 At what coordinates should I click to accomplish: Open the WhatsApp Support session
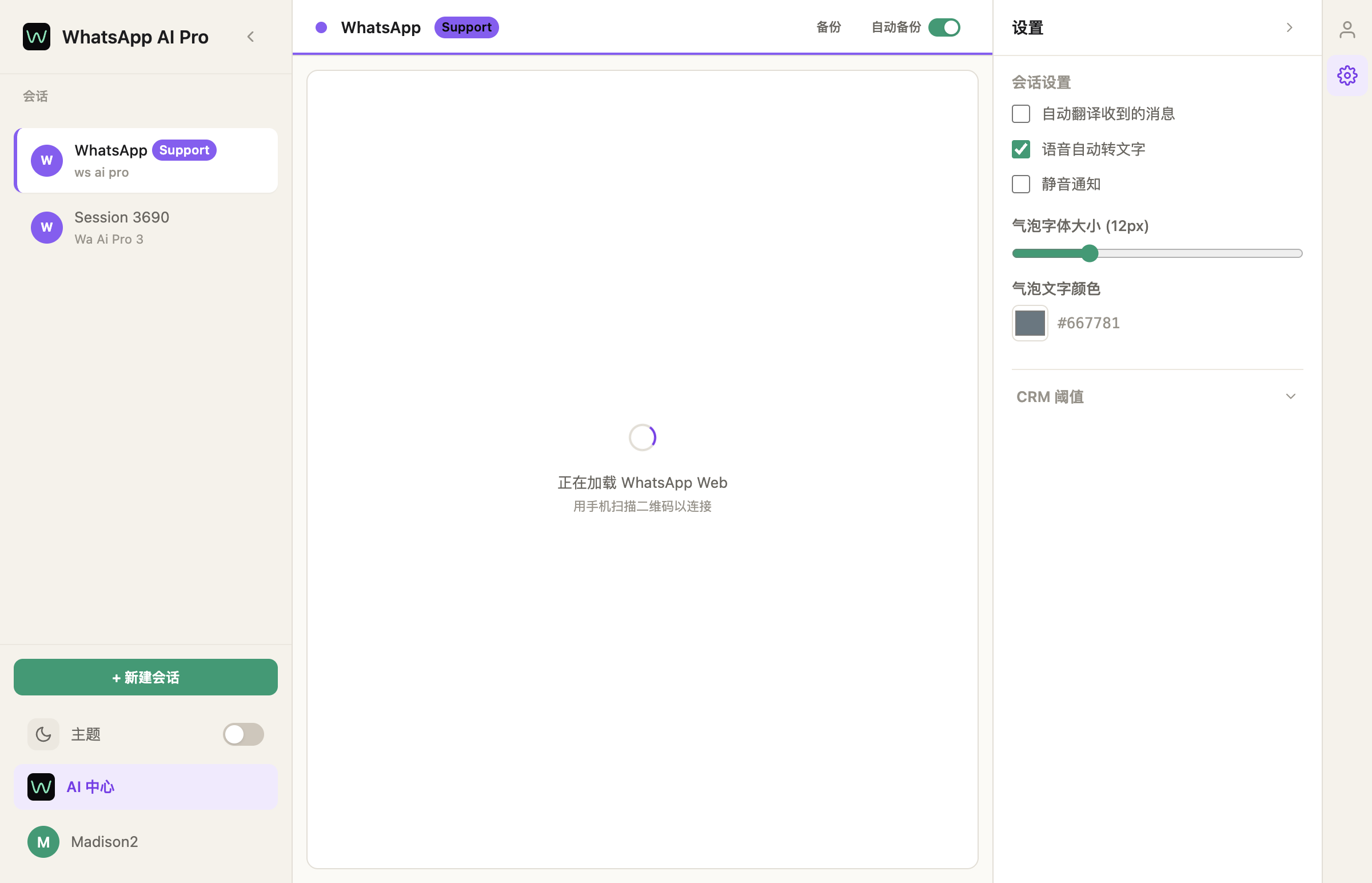[146, 161]
